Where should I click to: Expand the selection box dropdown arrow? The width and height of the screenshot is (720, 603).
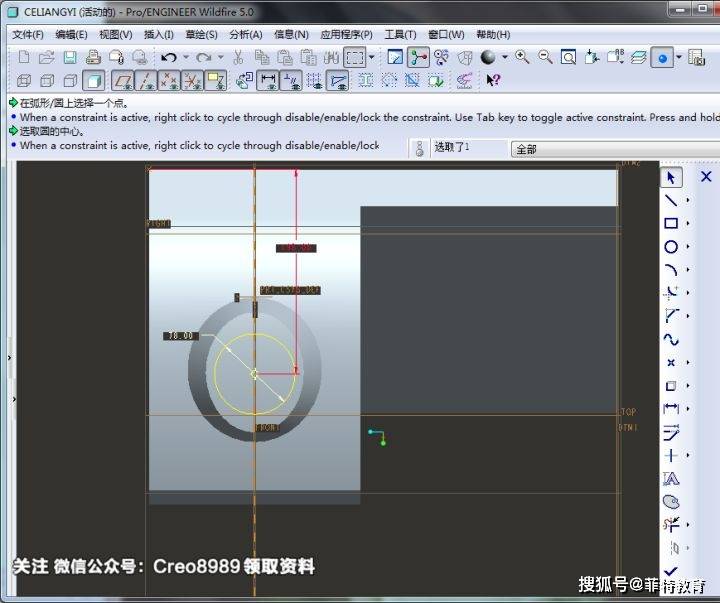tap(371, 57)
